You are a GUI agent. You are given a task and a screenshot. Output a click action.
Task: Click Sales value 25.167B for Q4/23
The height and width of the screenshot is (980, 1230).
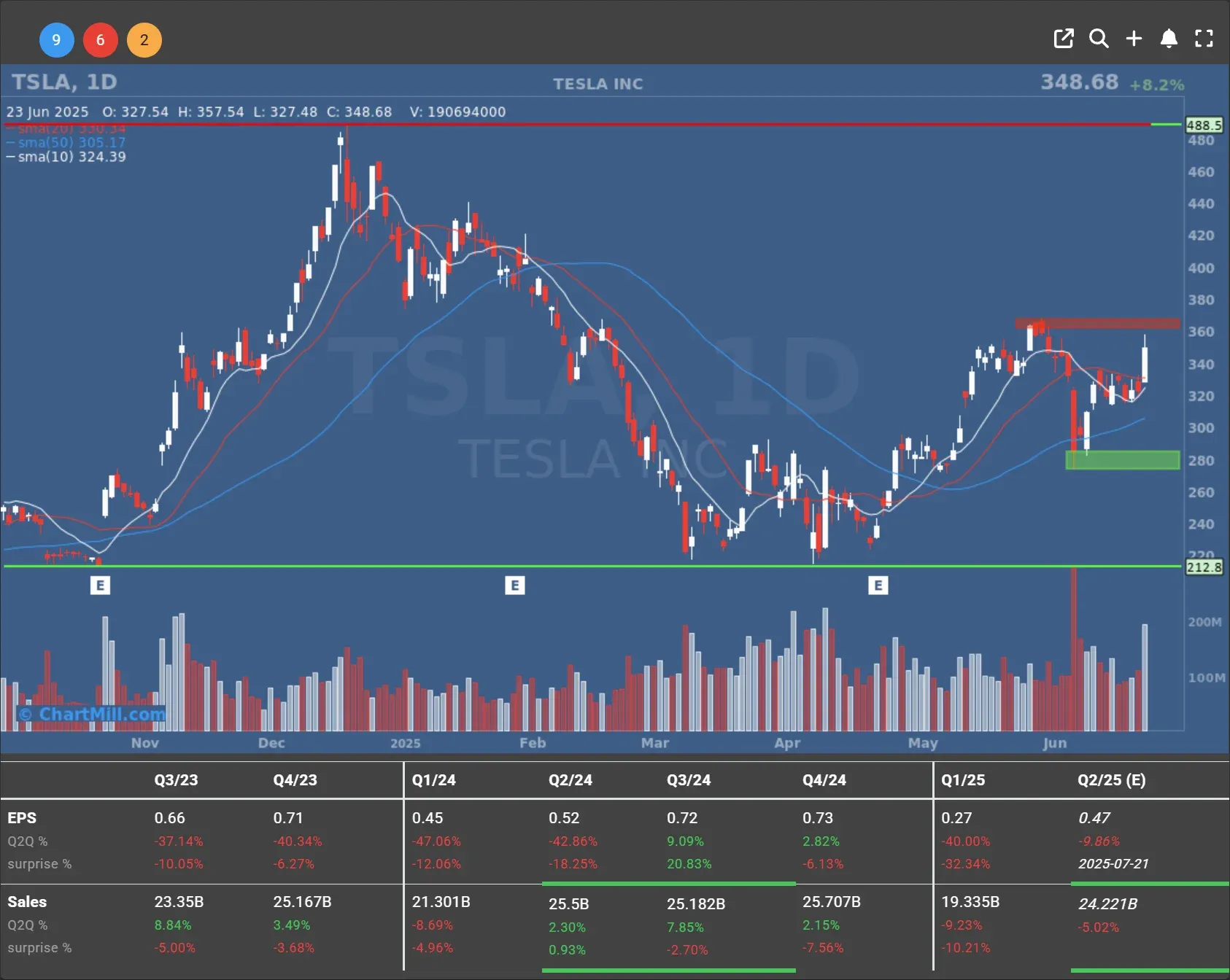[302, 902]
